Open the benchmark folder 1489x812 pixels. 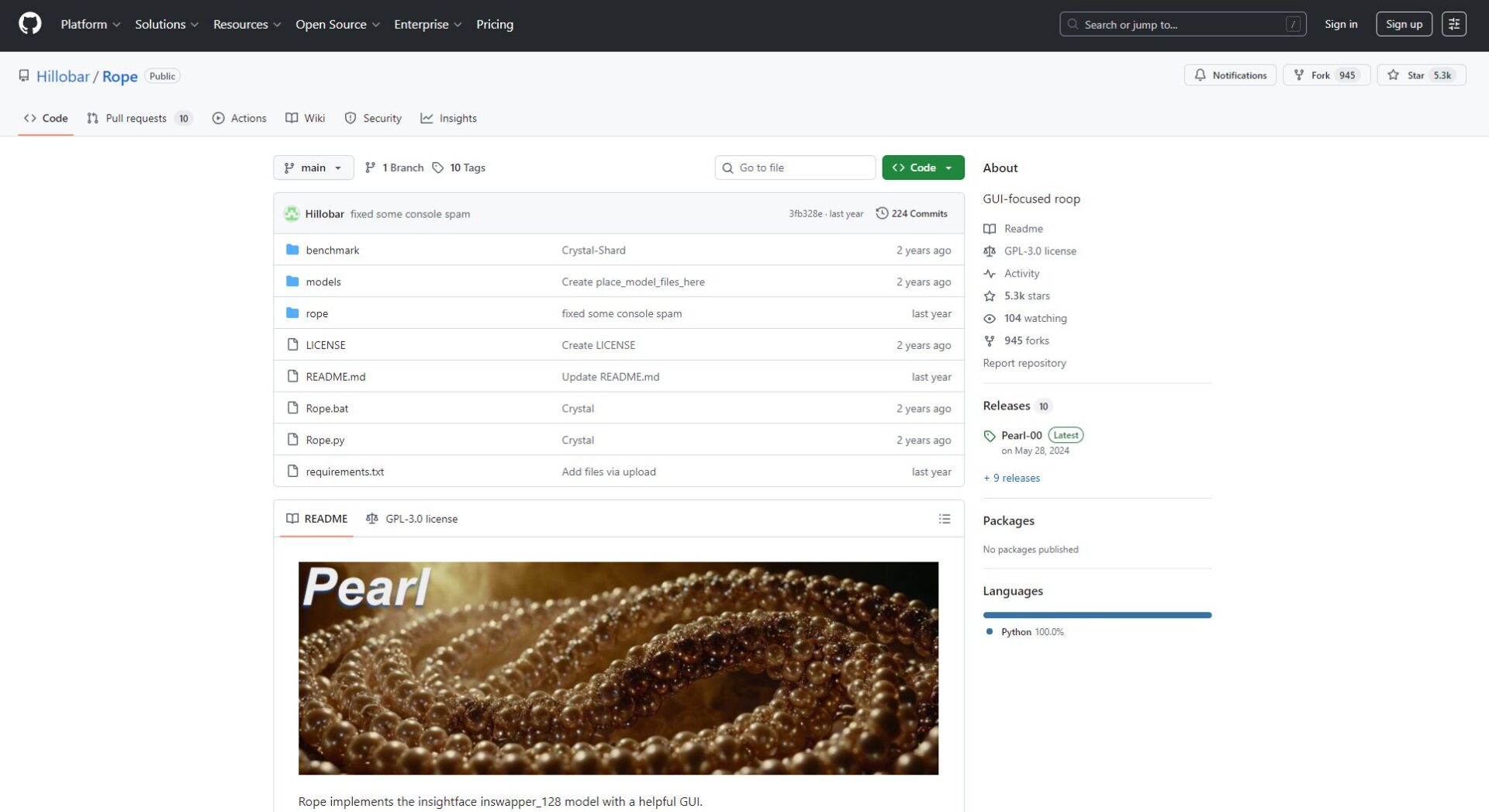(x=332, y=250)
